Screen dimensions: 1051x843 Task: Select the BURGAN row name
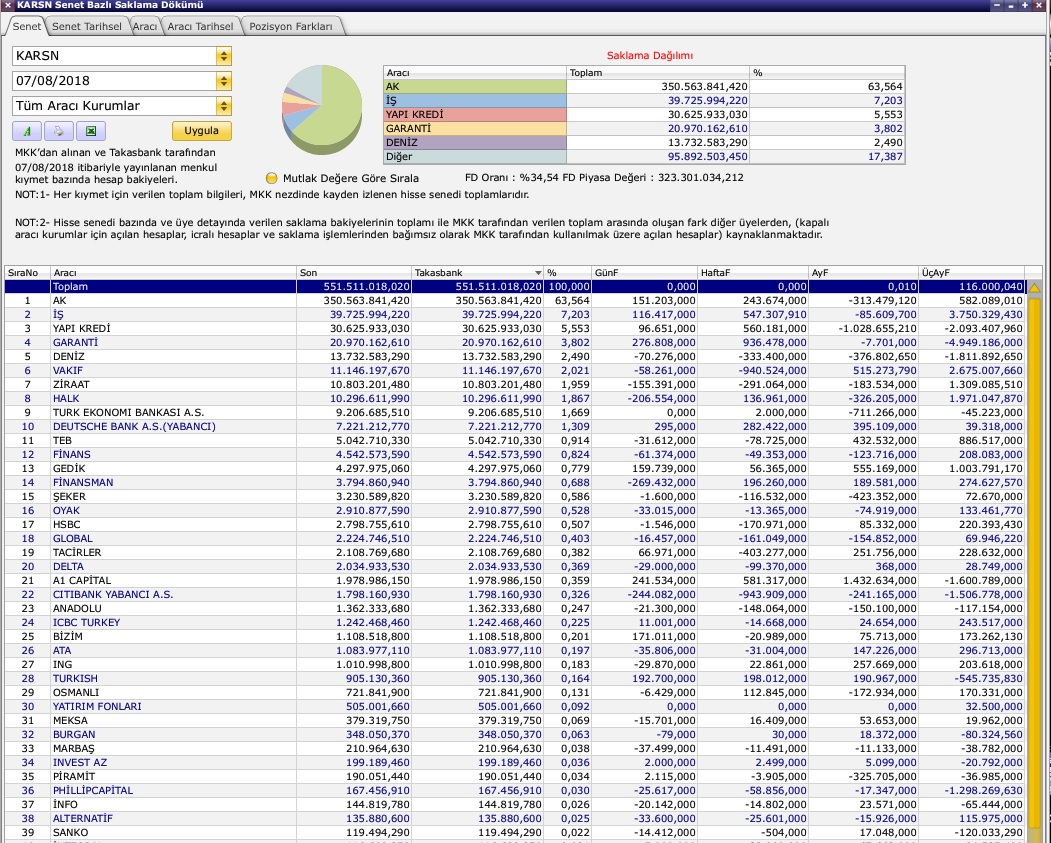tap(74, 734)
